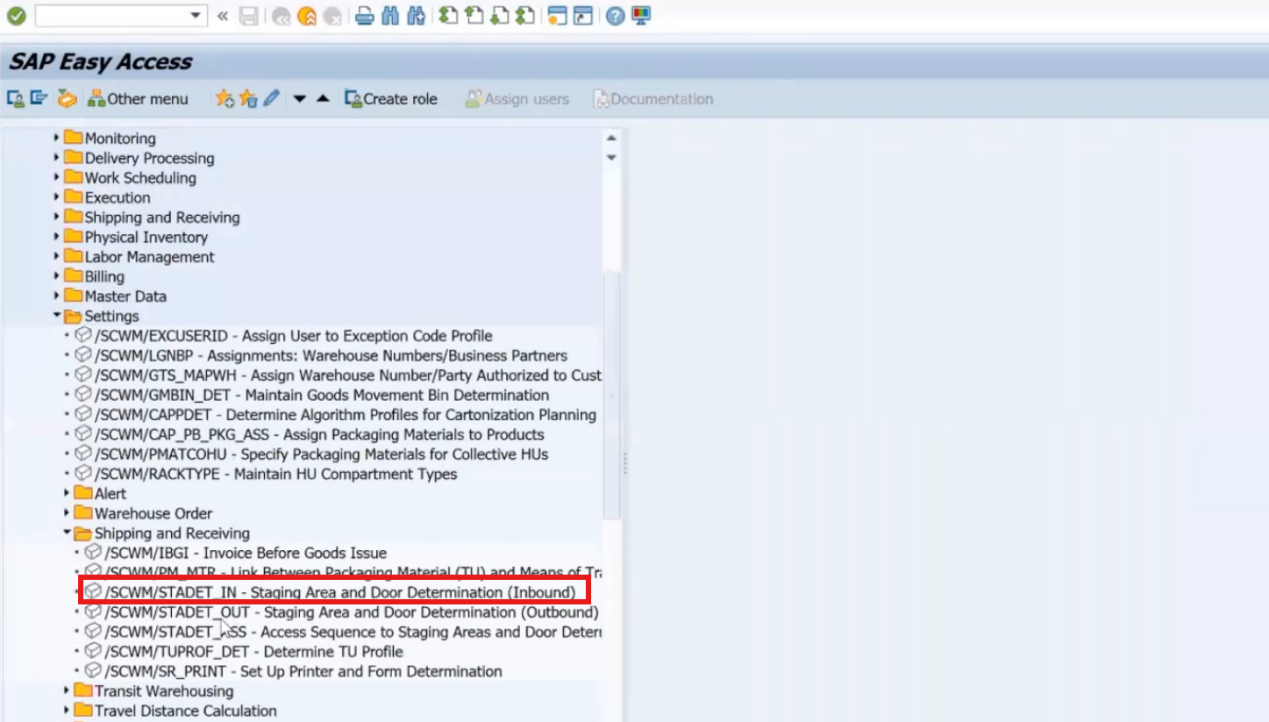Expand the Transit Warehousing folder
Viewport: 1269px width, 722px height.
[67, 691]
